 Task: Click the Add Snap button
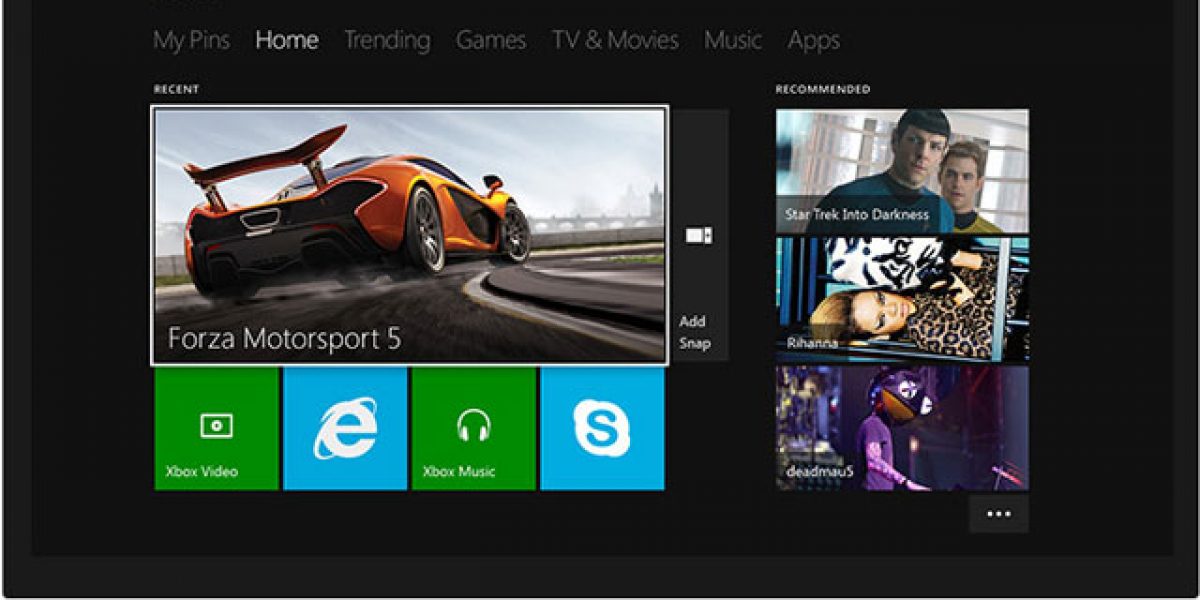tap(700, 235)
